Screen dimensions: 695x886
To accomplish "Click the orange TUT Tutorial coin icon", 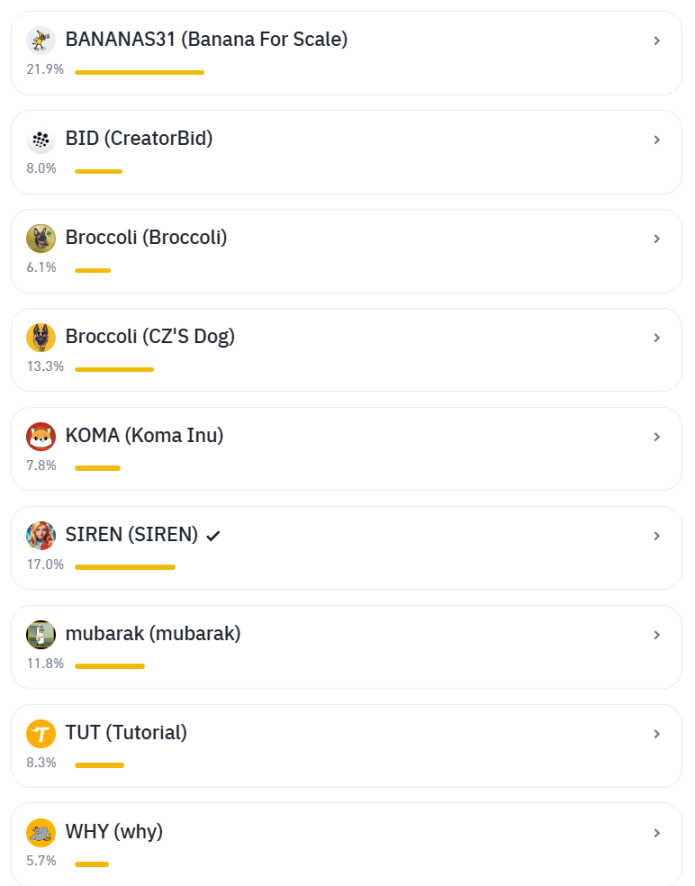I will click(41, 734).
